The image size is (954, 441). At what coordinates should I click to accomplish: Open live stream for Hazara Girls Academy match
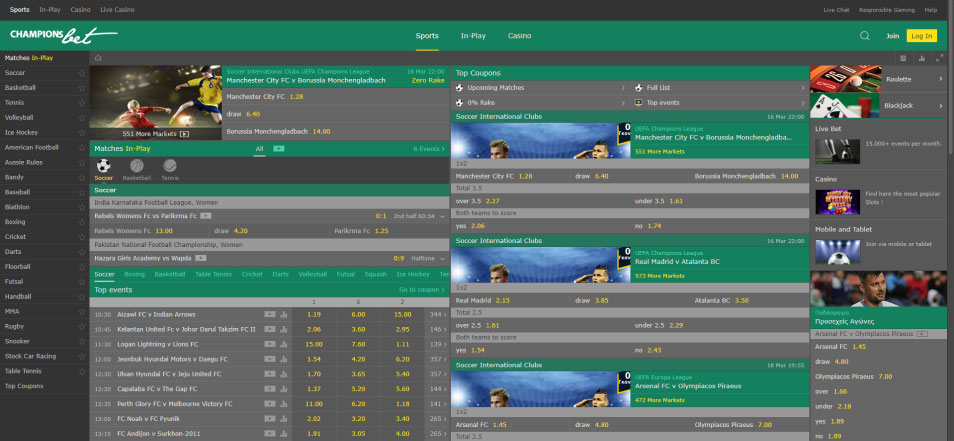pyautogui.click(x=201, y=258)
